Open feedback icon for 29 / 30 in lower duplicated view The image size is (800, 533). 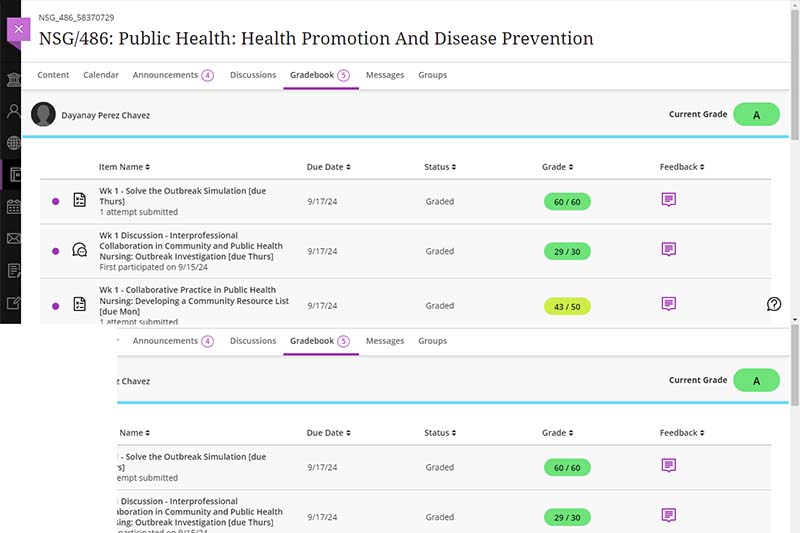pos(668,515)
